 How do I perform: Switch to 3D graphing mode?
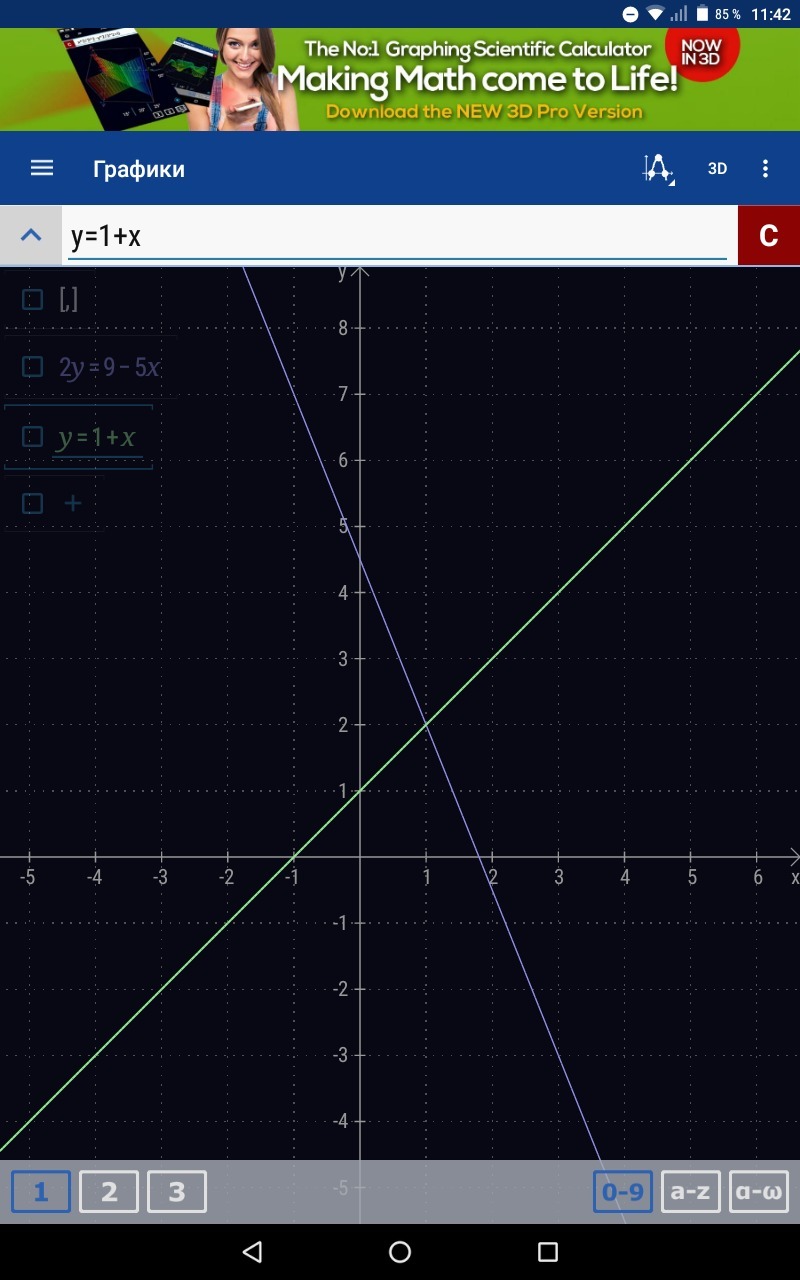tap(717, 168)
